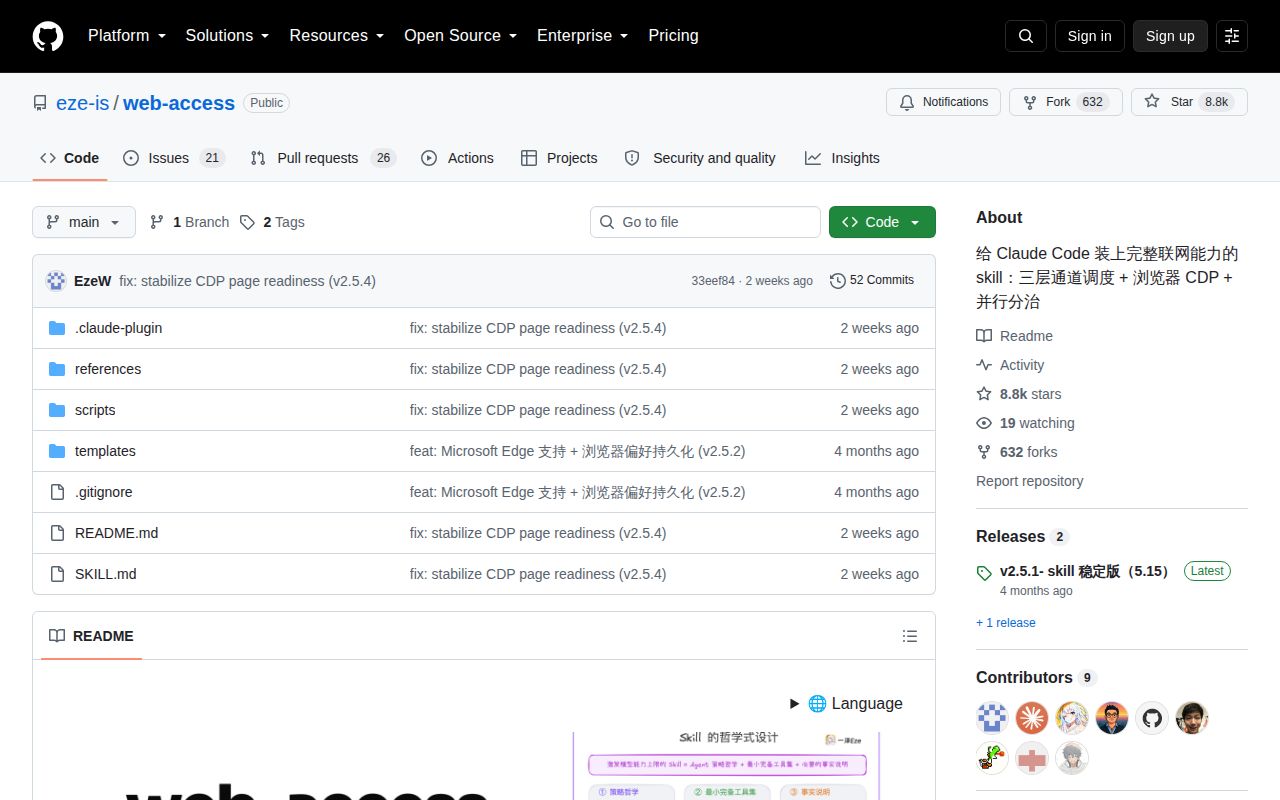Open the Projects tab
This screenshot has width=1280, height=800.
(559, 158)
